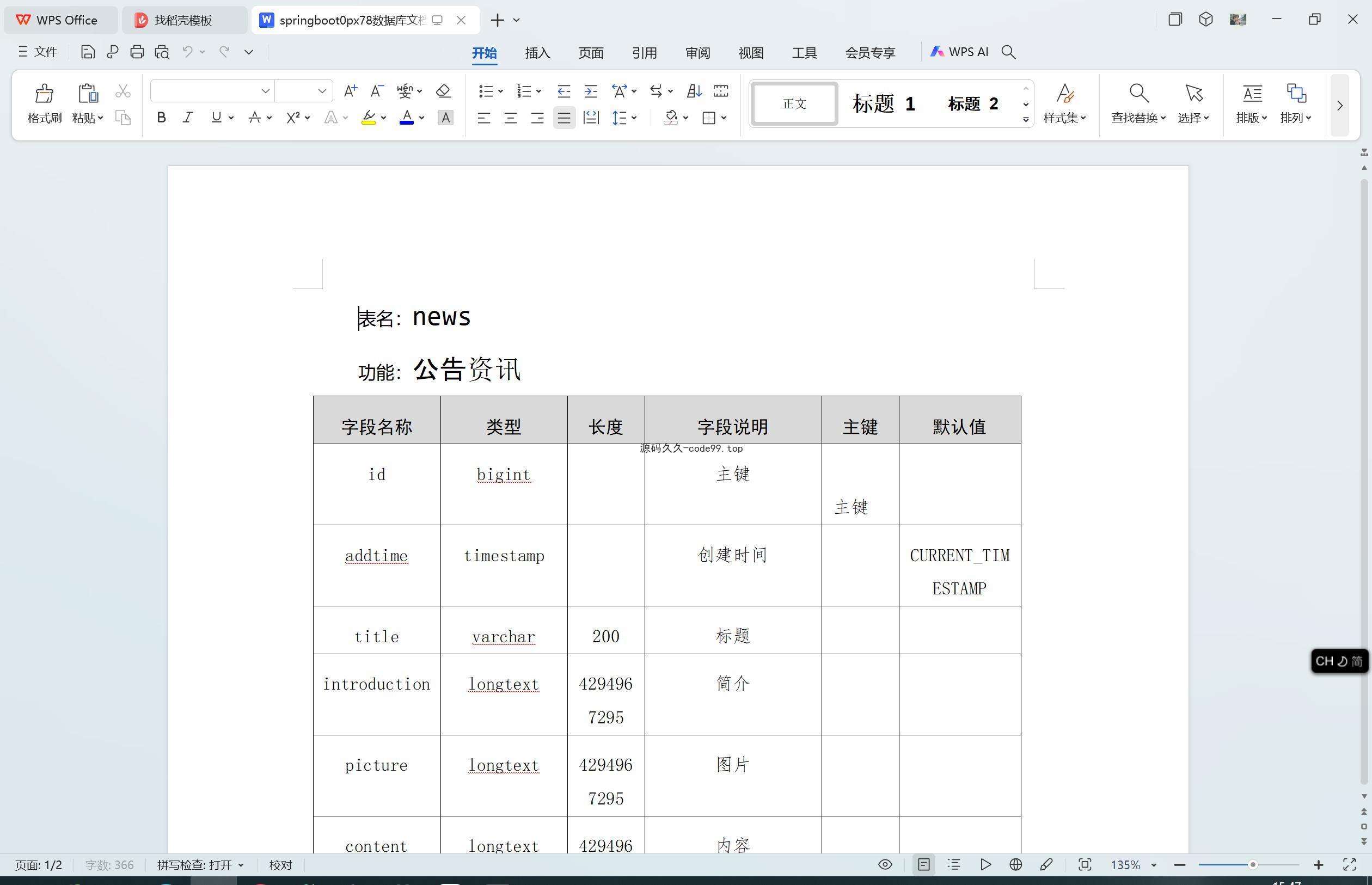Click 校对 in the status bar
Screen dimensions: 1372x885
tap(280, 865)
